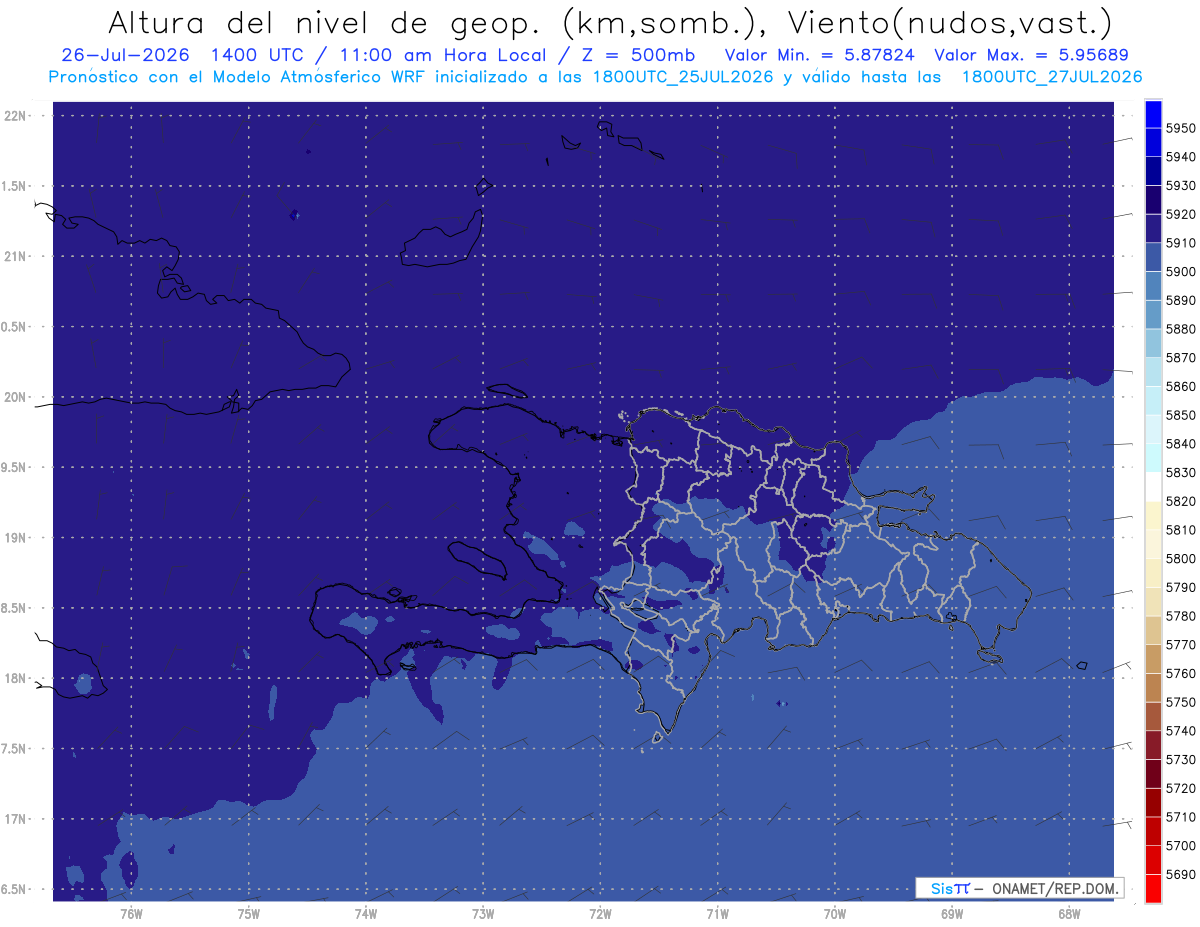Click latitude label '21N'
The width and height of the screenshot is (1200, 927).
(17, 256)
